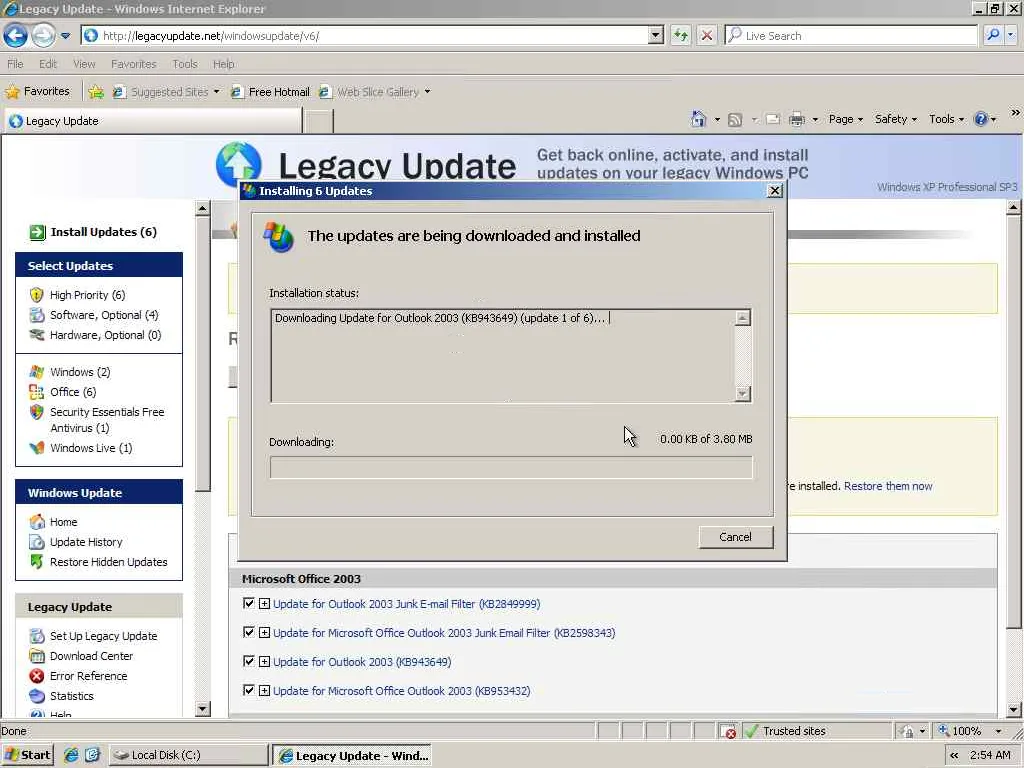
Task: Click the Refresh page icon
Action: 680,35
